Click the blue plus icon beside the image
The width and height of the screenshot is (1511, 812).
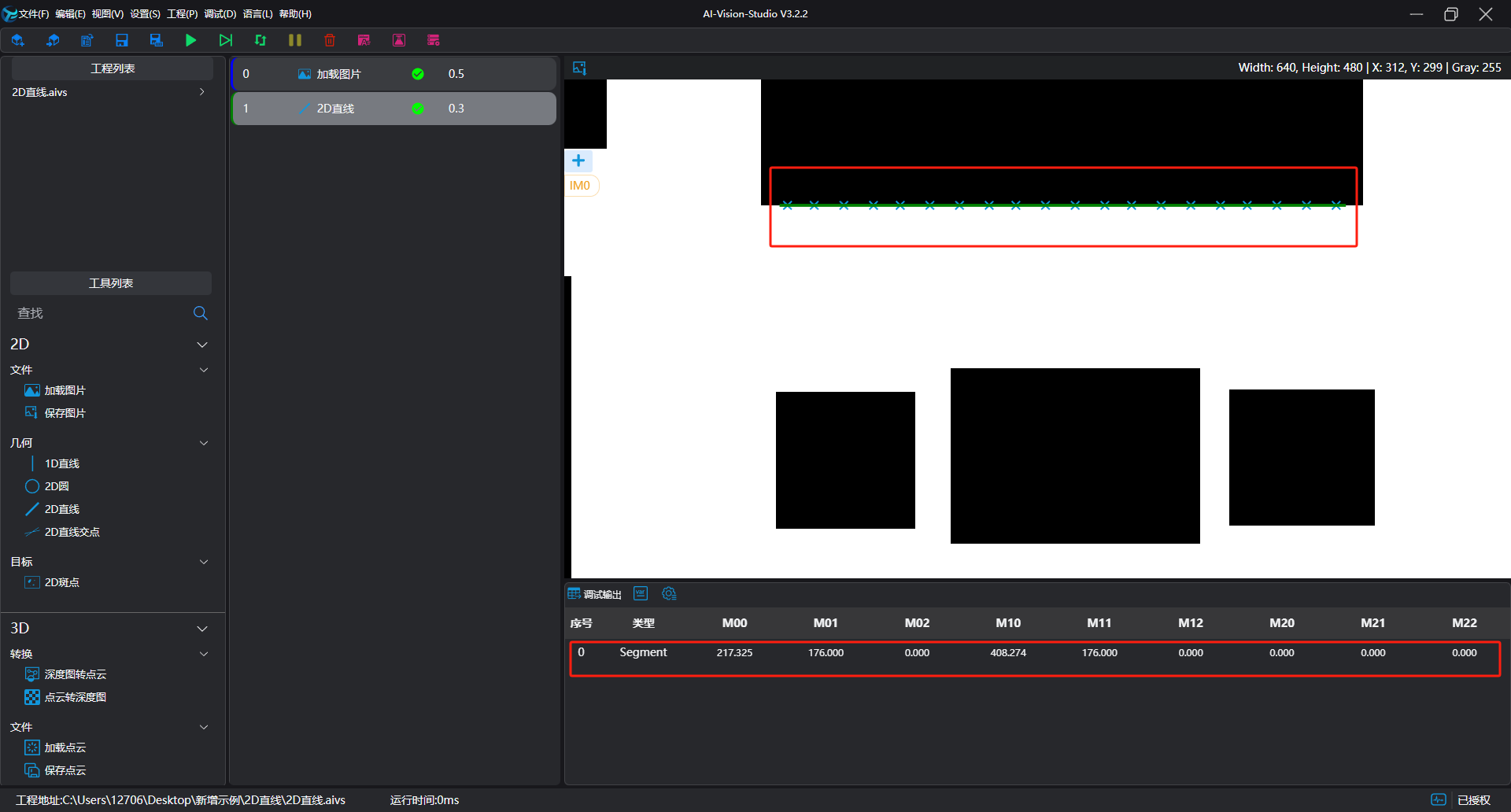(578, 161)
